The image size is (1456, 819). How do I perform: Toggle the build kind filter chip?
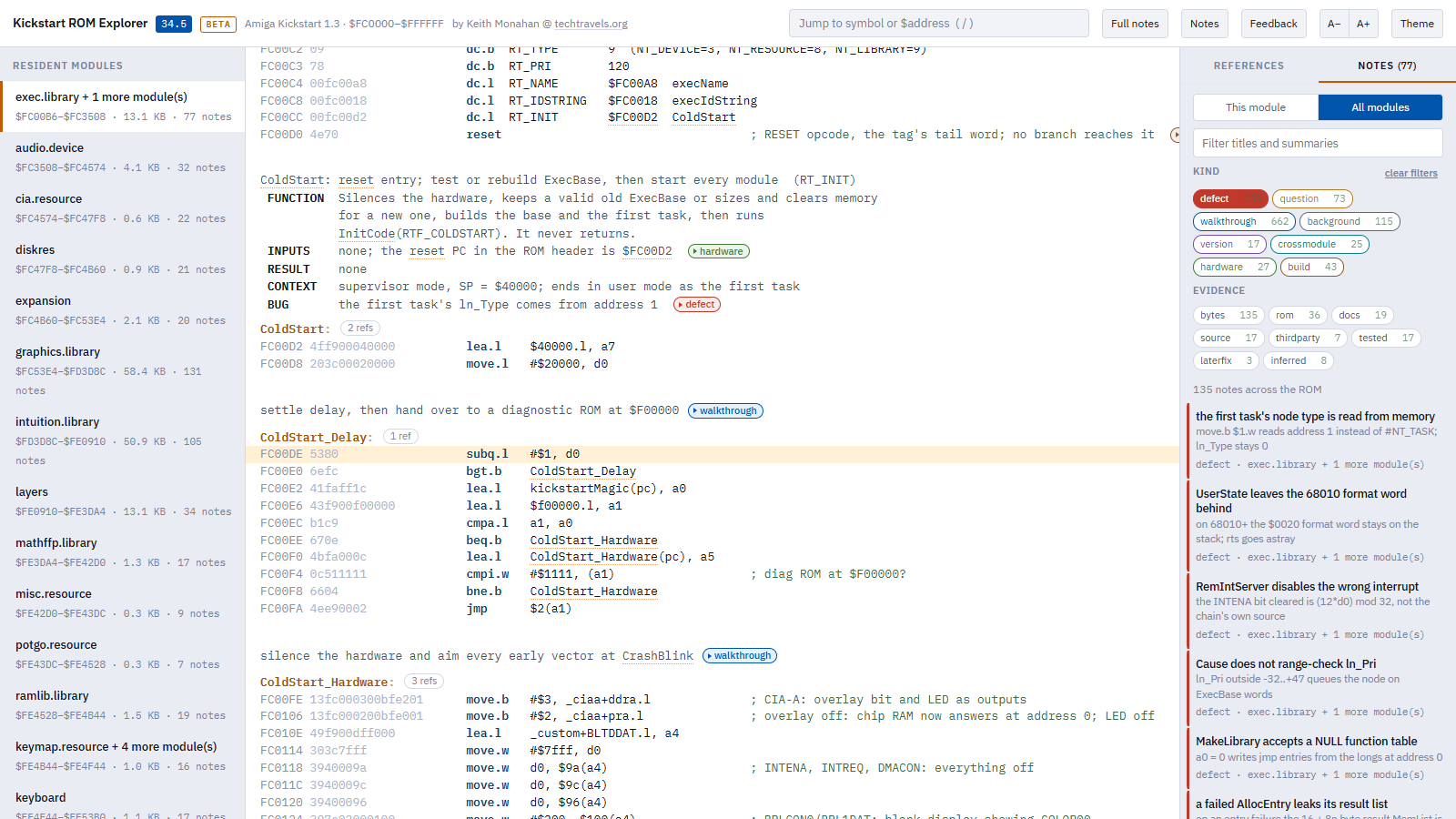(x=1311, y=267)
